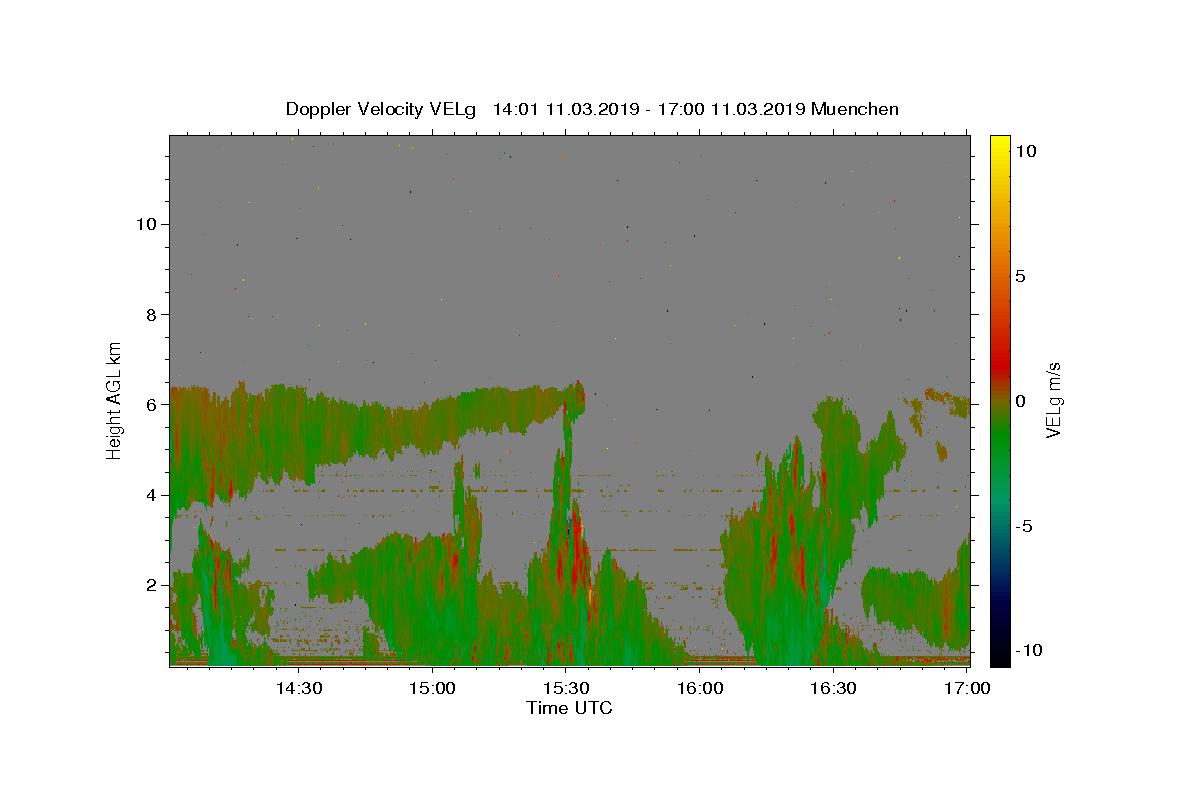
Task: Click the Time UTC axis title
Action: click(569, 708)
